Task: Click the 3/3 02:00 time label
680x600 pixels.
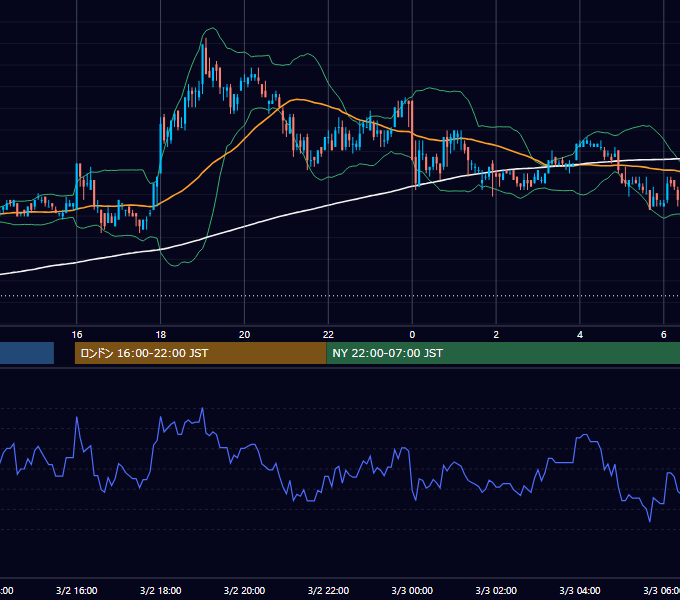Action: coord(496,590)
